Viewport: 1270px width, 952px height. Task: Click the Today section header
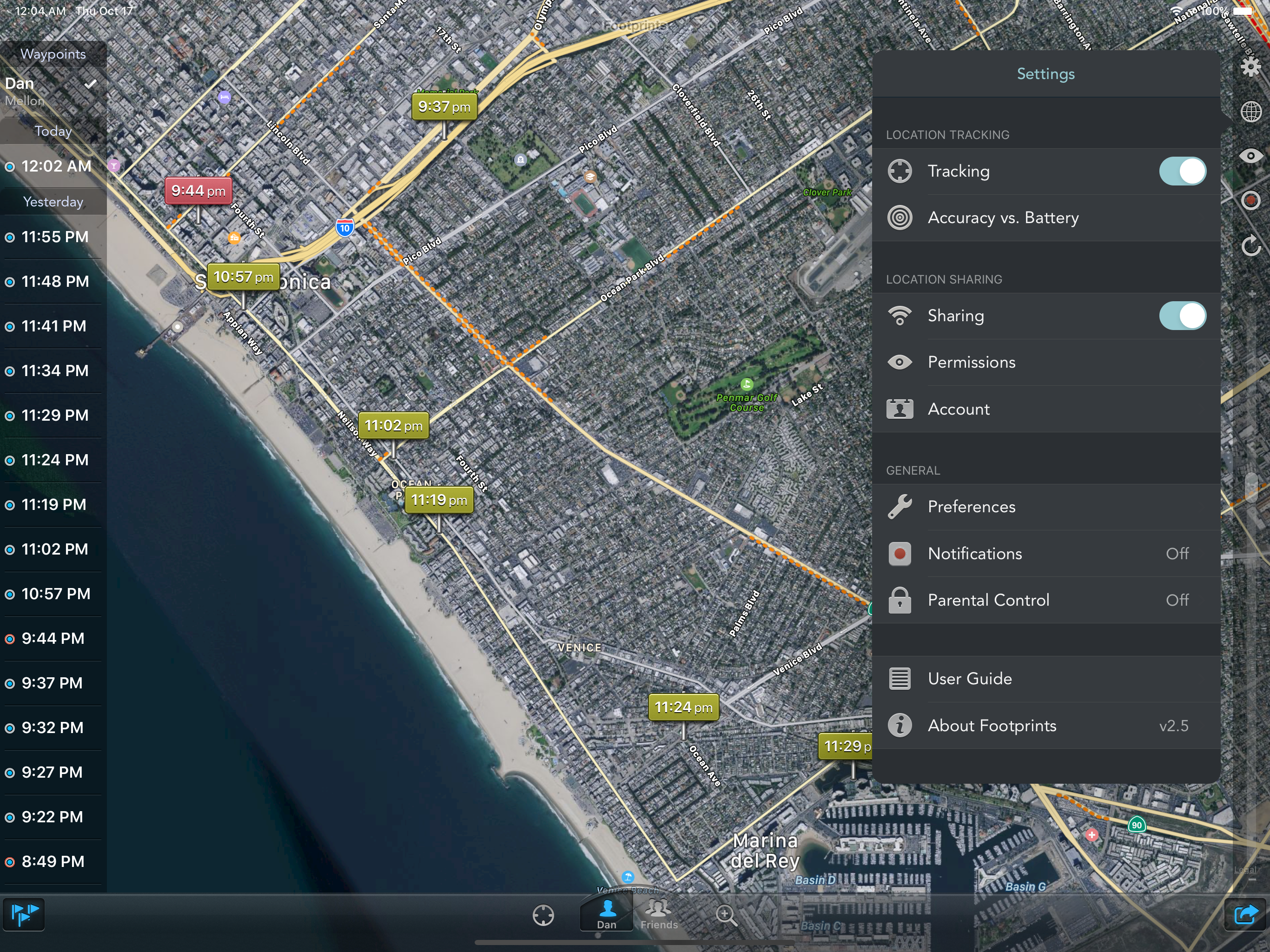53,132
